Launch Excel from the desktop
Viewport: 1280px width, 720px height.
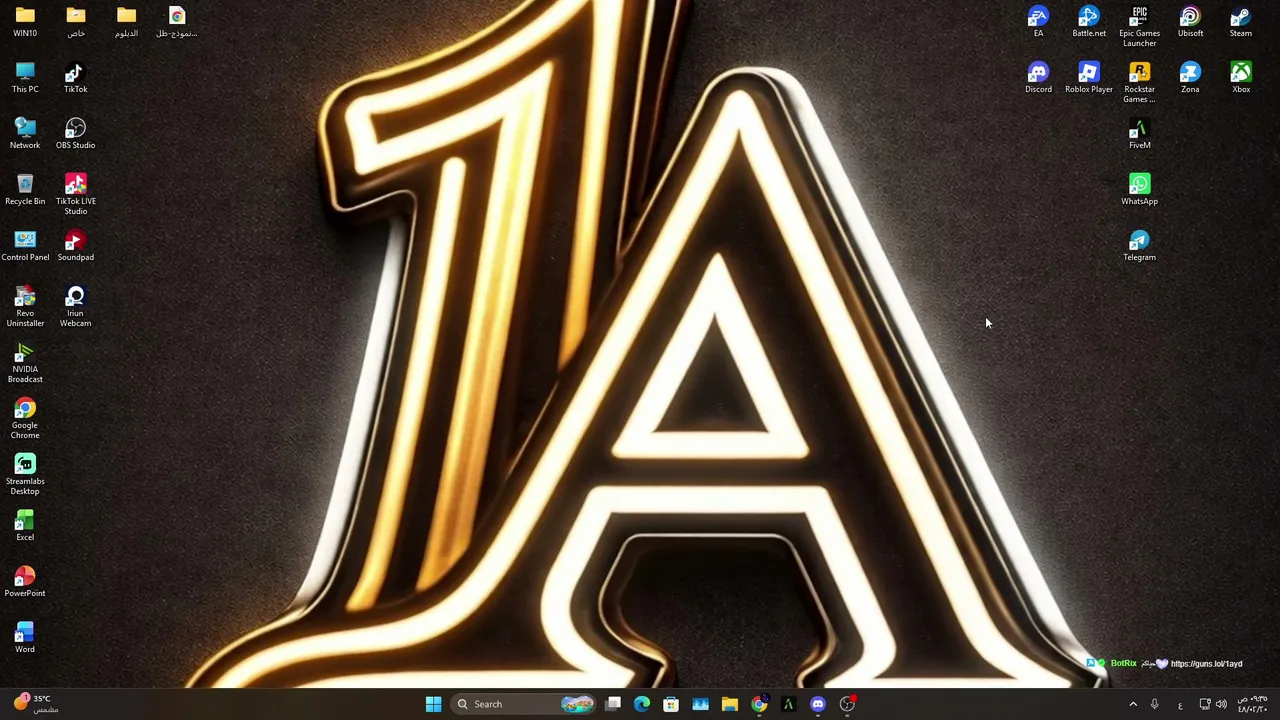(25, 526)
